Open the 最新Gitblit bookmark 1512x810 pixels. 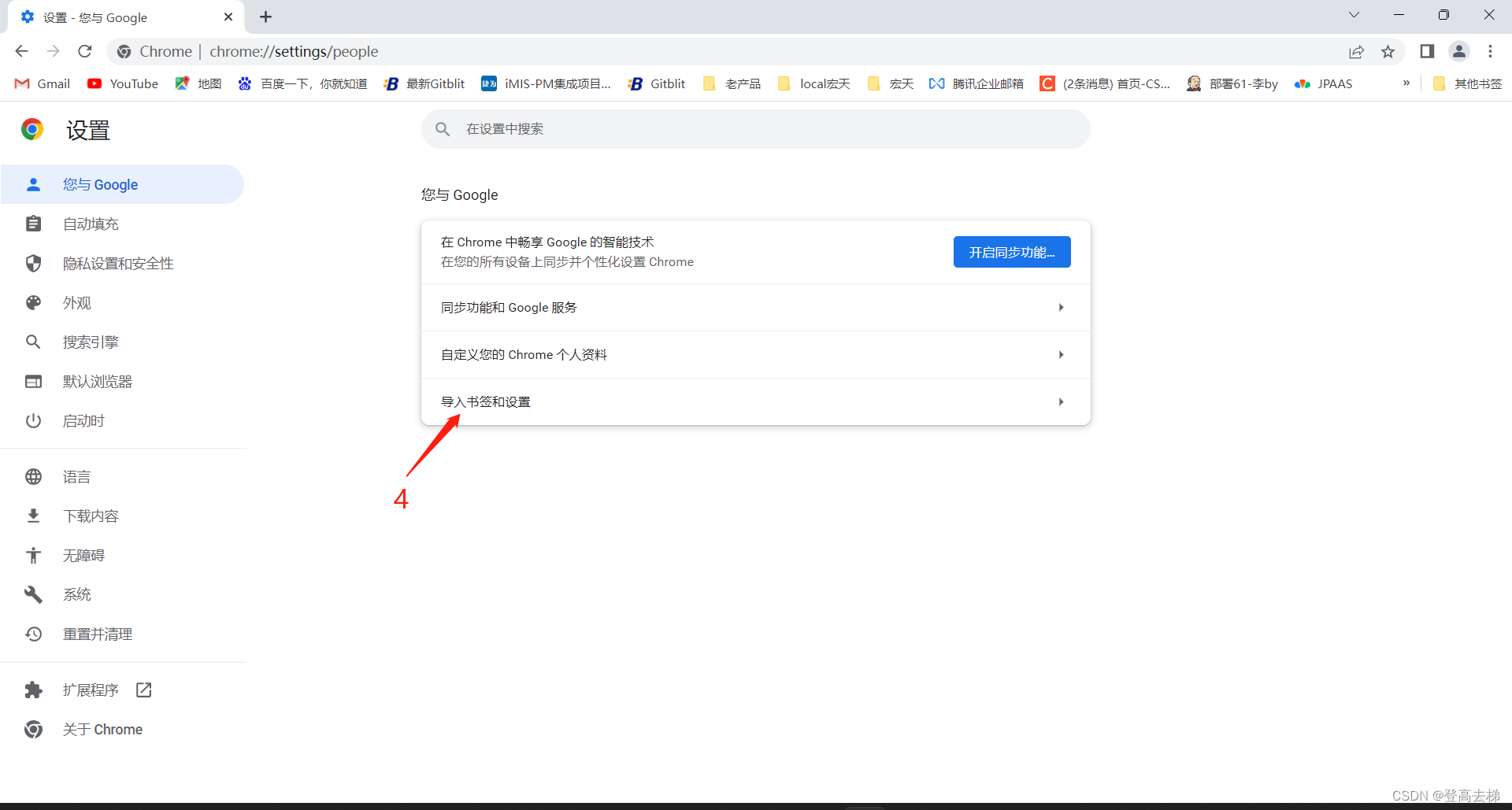point(424,83)
